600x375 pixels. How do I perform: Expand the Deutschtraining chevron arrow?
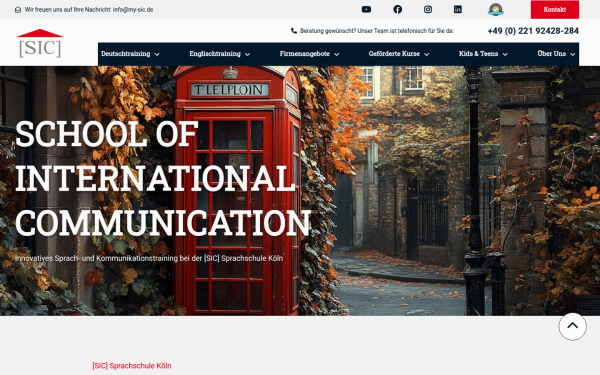(157, 54)
